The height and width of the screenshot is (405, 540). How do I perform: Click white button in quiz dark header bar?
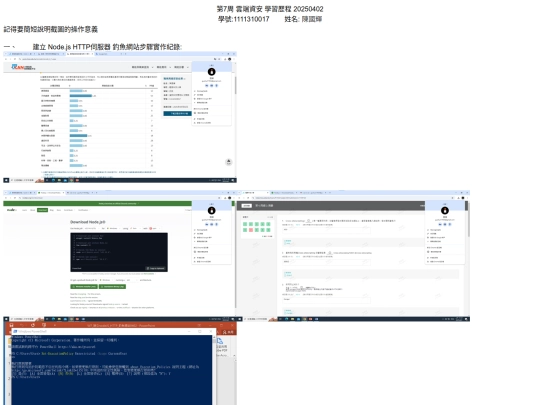247,206
